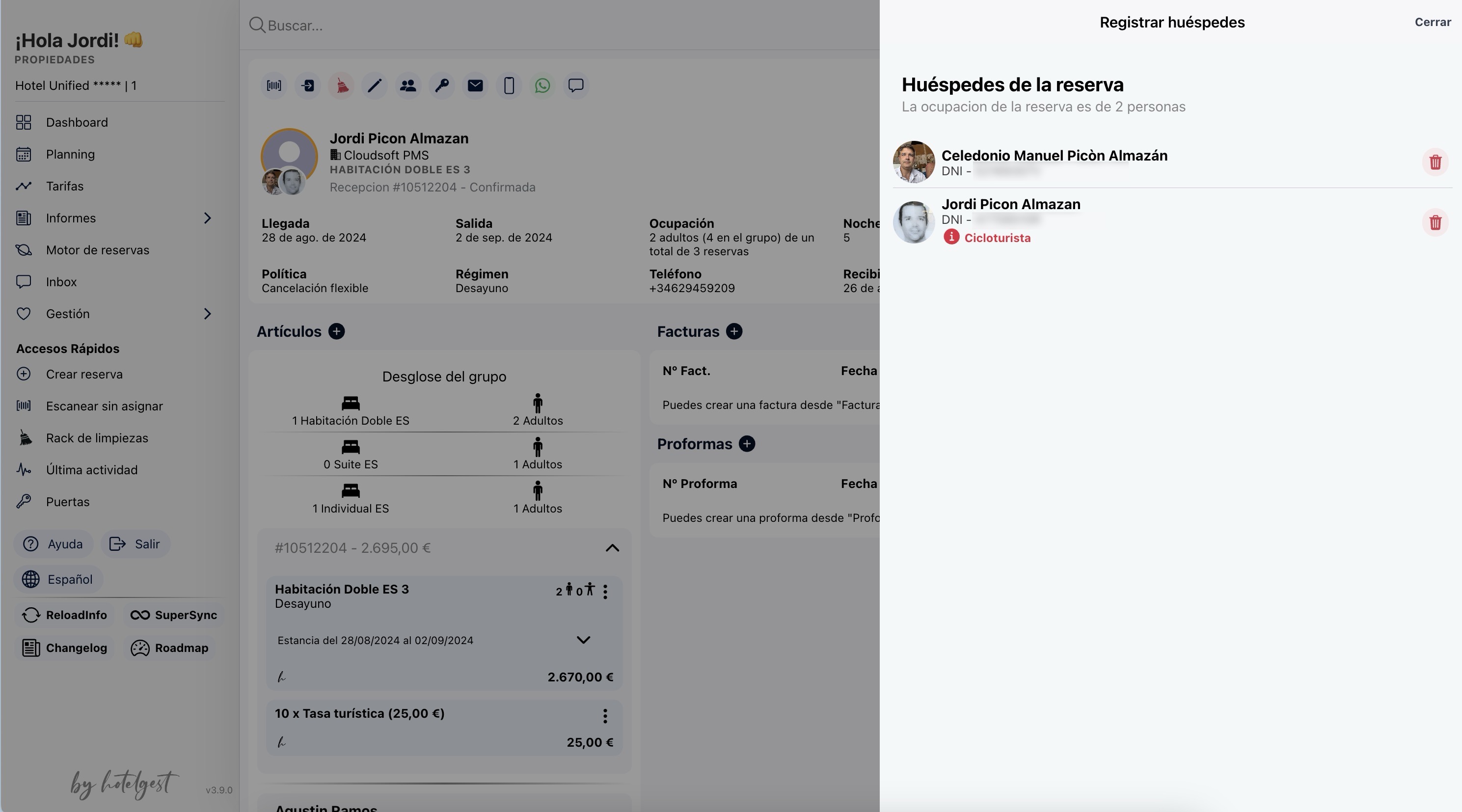
Task: Expand the Estancia del 28/08/2024 dropdown
Action: (583, 640)
